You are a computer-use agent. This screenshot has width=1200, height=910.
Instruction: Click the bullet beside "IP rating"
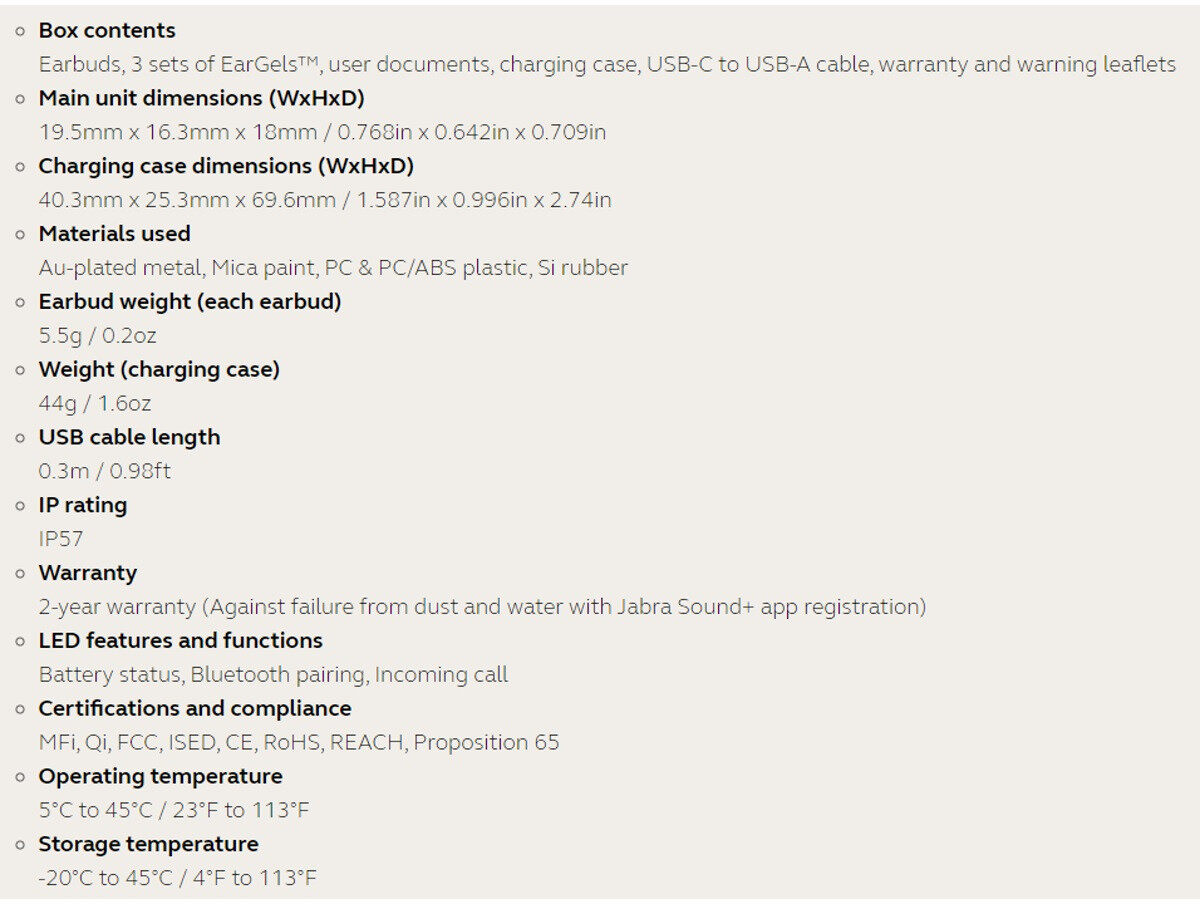click(x=20, y=505)
